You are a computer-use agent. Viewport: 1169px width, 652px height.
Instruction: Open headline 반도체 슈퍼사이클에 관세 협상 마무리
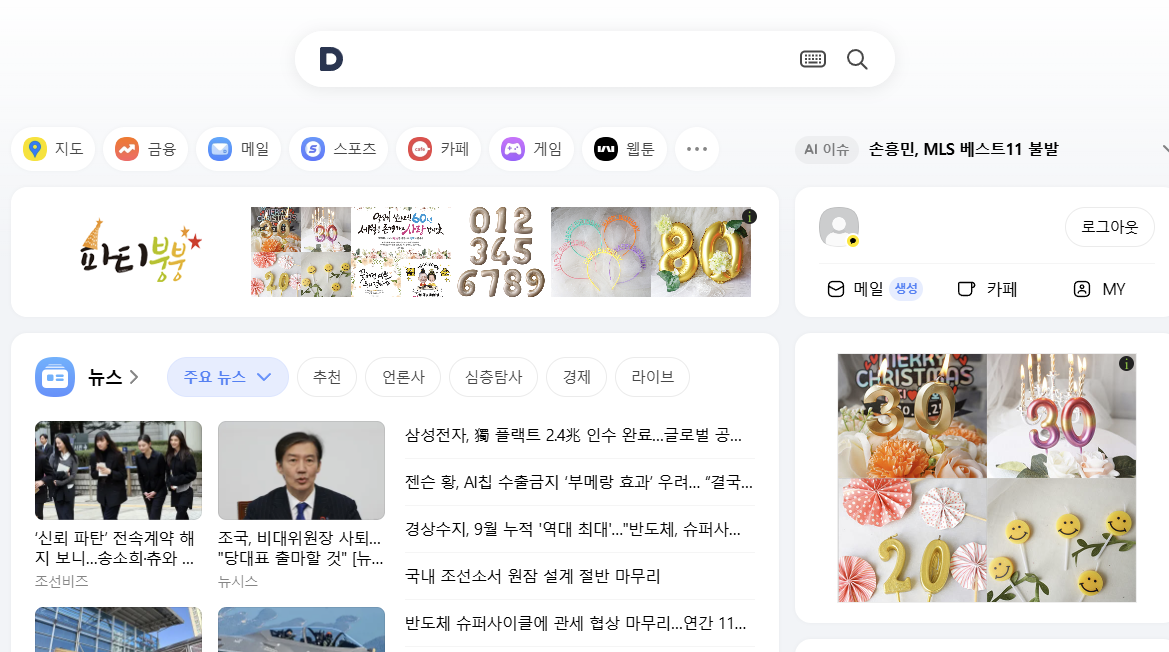576,623
